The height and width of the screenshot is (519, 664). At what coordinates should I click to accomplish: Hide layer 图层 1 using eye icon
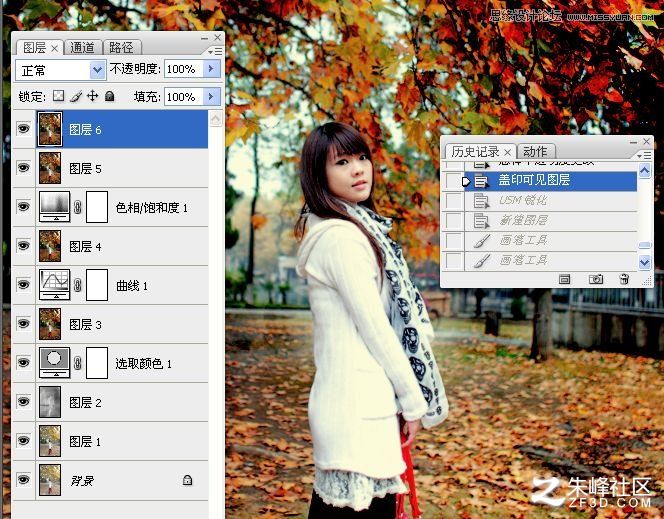point(24,441)
